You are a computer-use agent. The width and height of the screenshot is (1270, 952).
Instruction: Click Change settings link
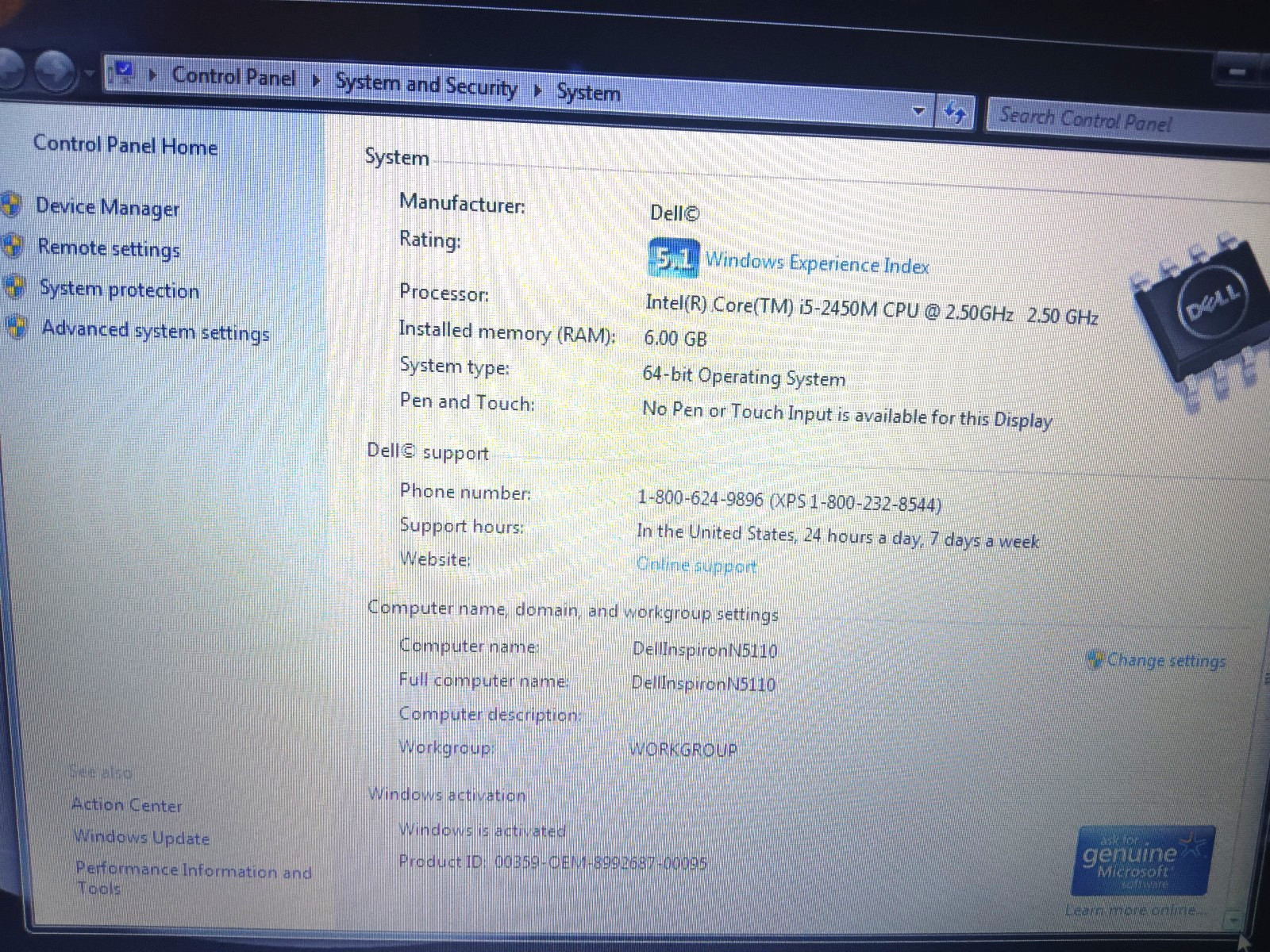1166,660
